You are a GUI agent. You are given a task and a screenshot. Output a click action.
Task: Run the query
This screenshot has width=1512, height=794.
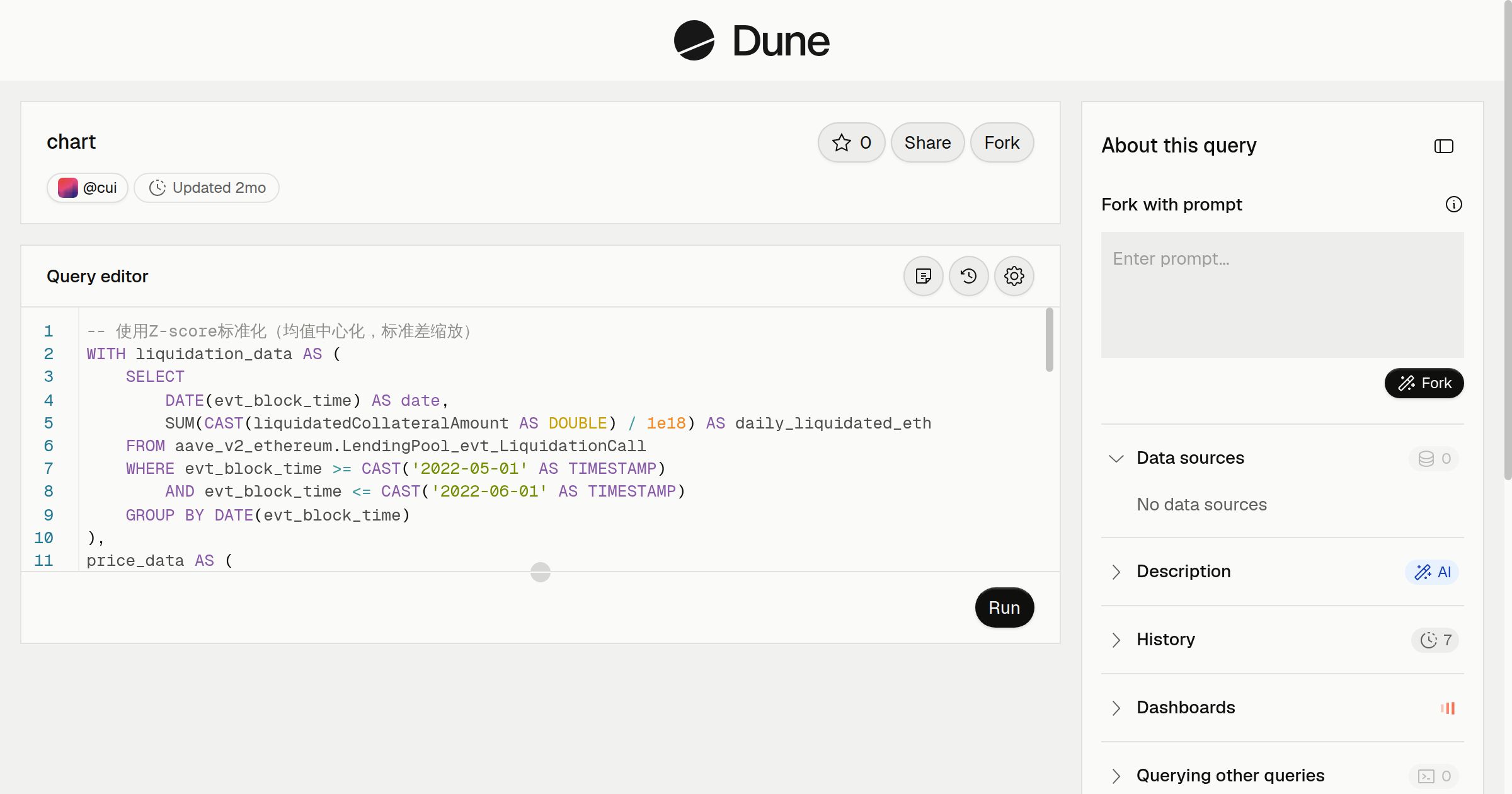[x=1004, y=607]
